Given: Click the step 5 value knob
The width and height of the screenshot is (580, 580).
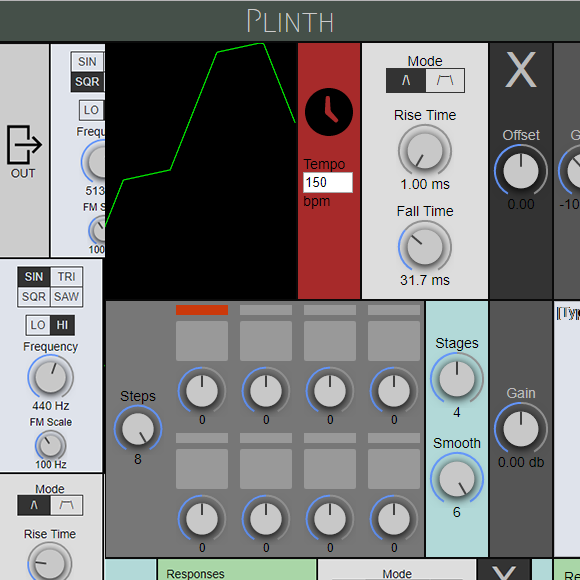Looking at the screenshot, I should (202, 519).
